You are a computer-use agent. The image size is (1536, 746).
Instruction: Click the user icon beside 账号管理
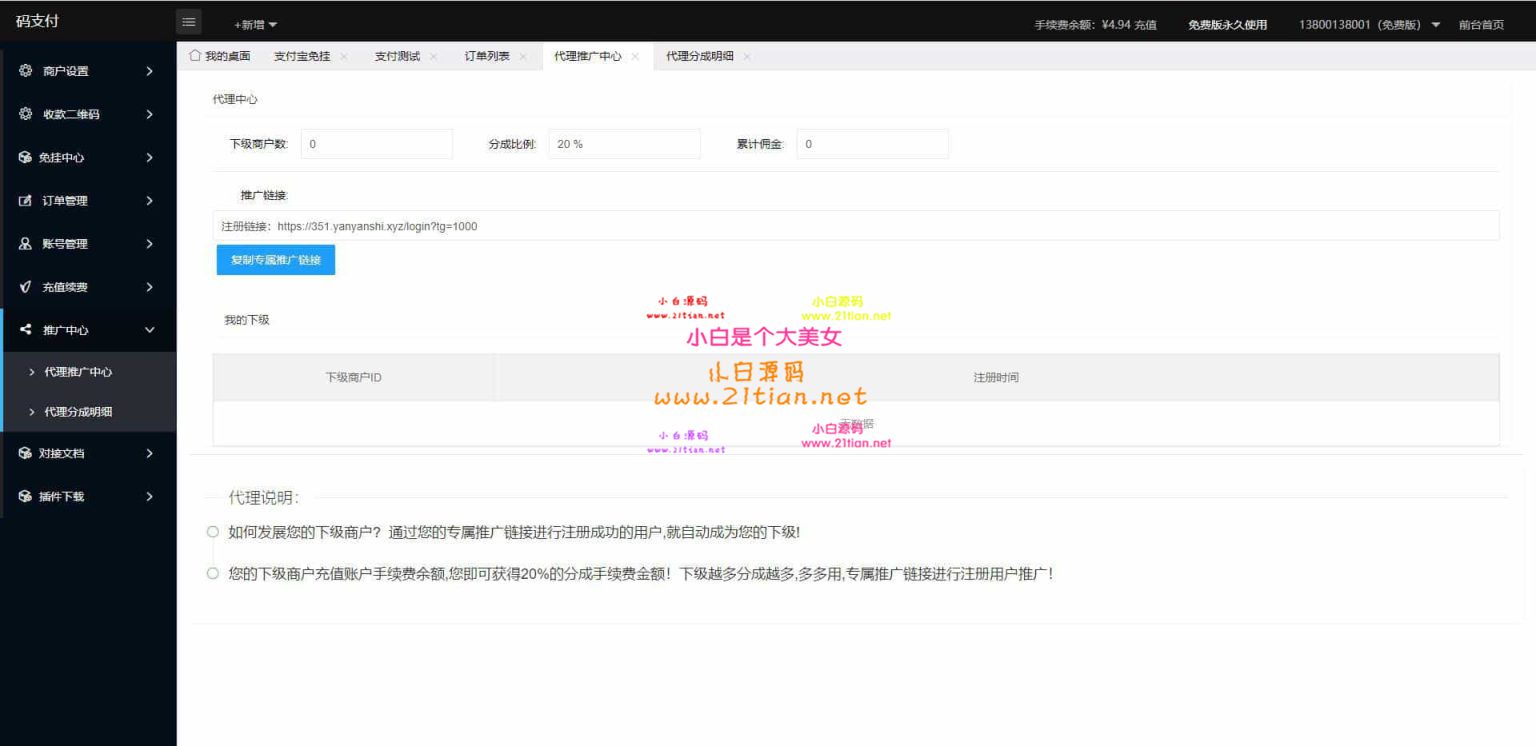[26, 244]
